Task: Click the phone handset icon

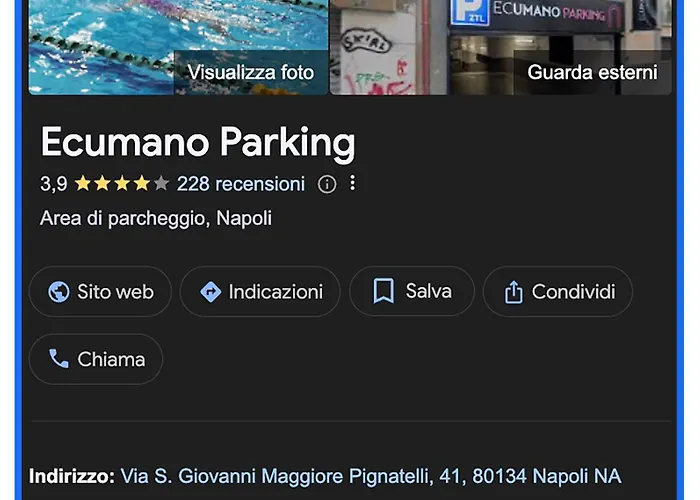Action: 58,359
